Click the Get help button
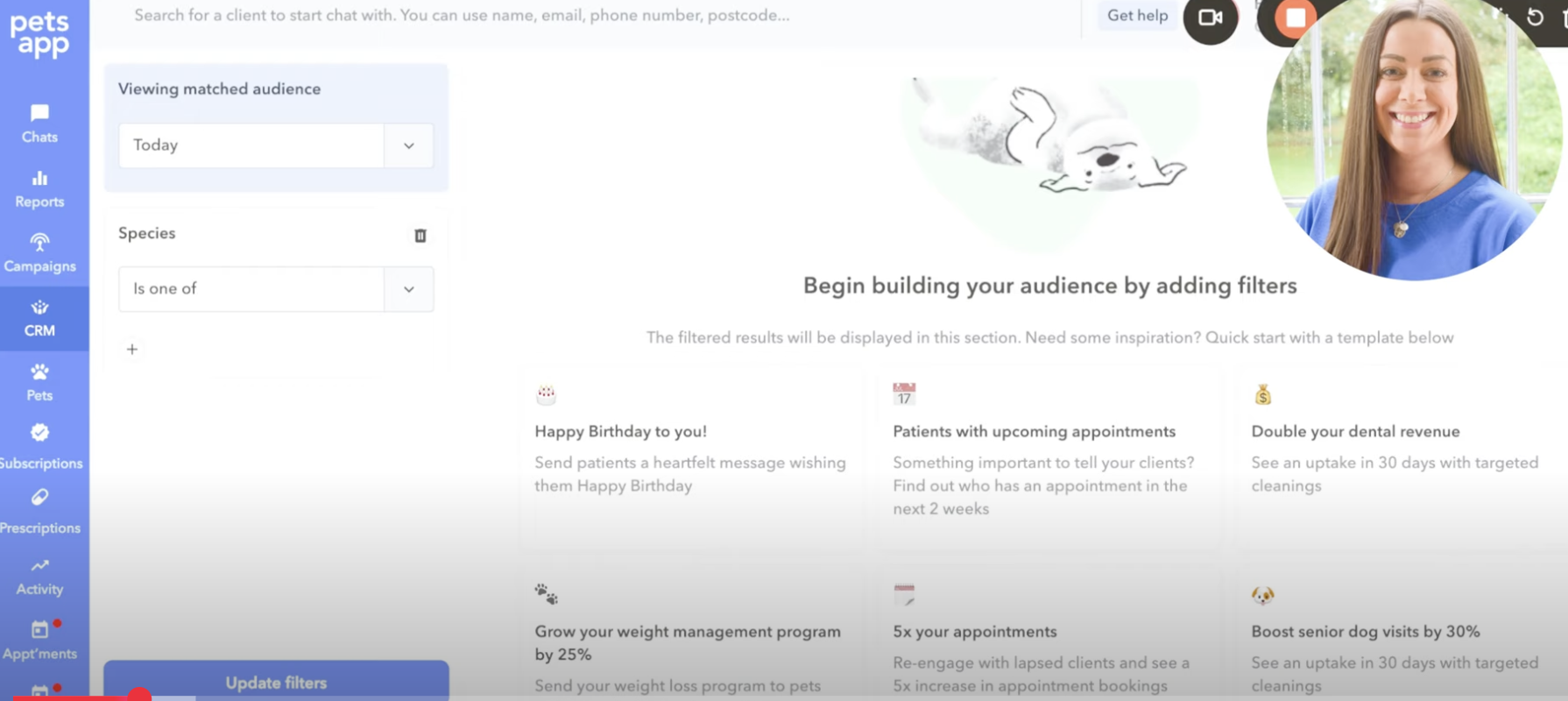Viewport: 1568px width, 701px height. pos(1137,16)
